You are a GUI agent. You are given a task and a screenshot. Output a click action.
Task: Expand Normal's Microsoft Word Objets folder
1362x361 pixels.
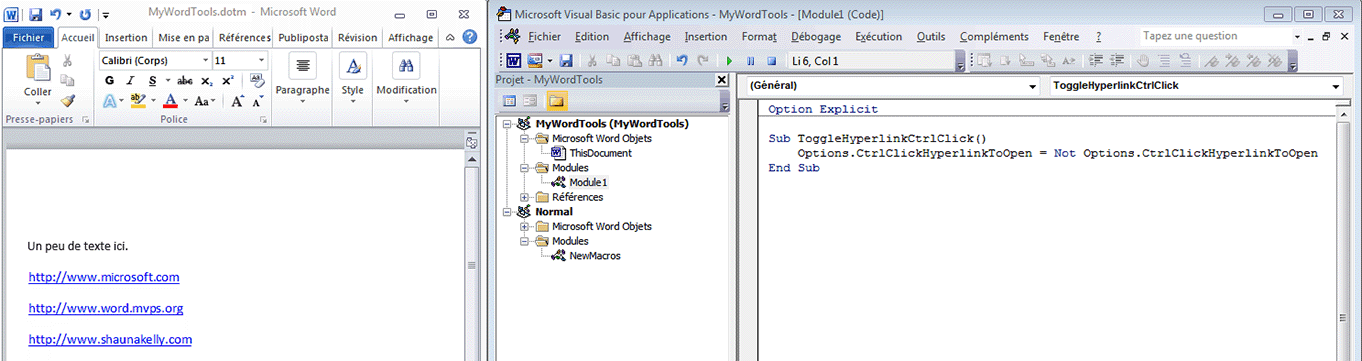click(x=525, y=227)
